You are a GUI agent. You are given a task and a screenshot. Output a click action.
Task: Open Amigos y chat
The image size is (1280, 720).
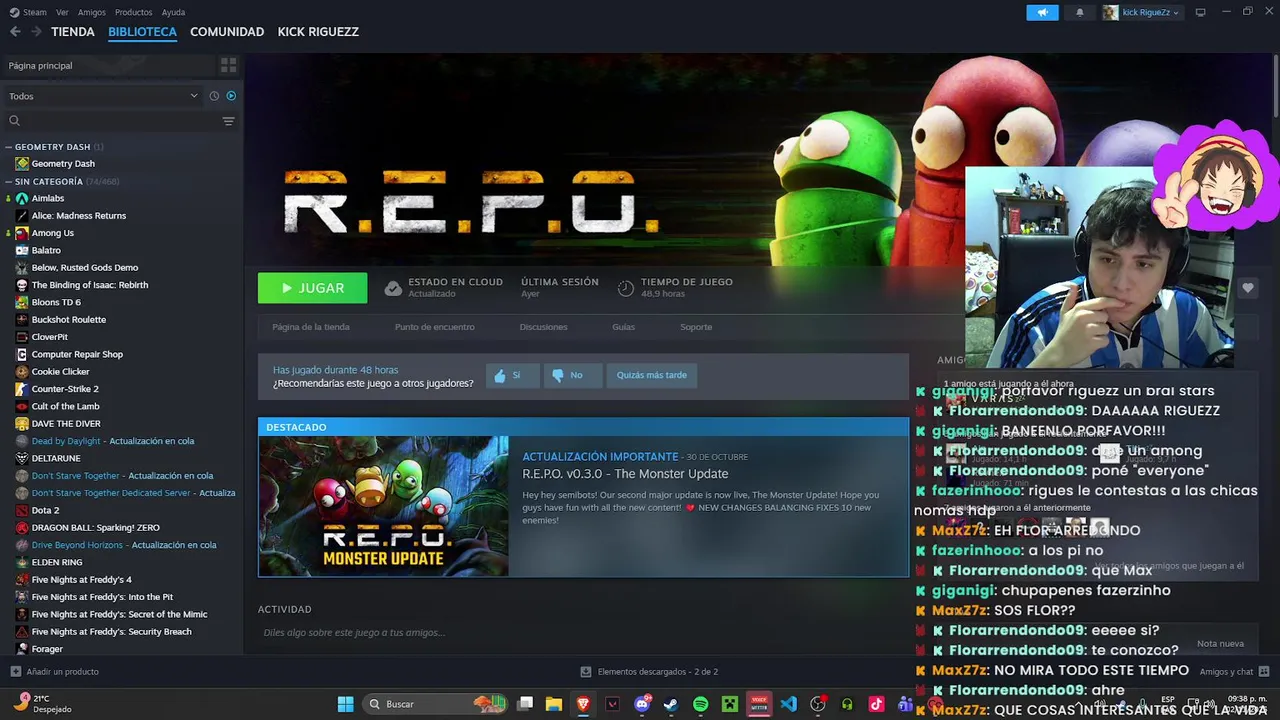[x=1234, y=672]
